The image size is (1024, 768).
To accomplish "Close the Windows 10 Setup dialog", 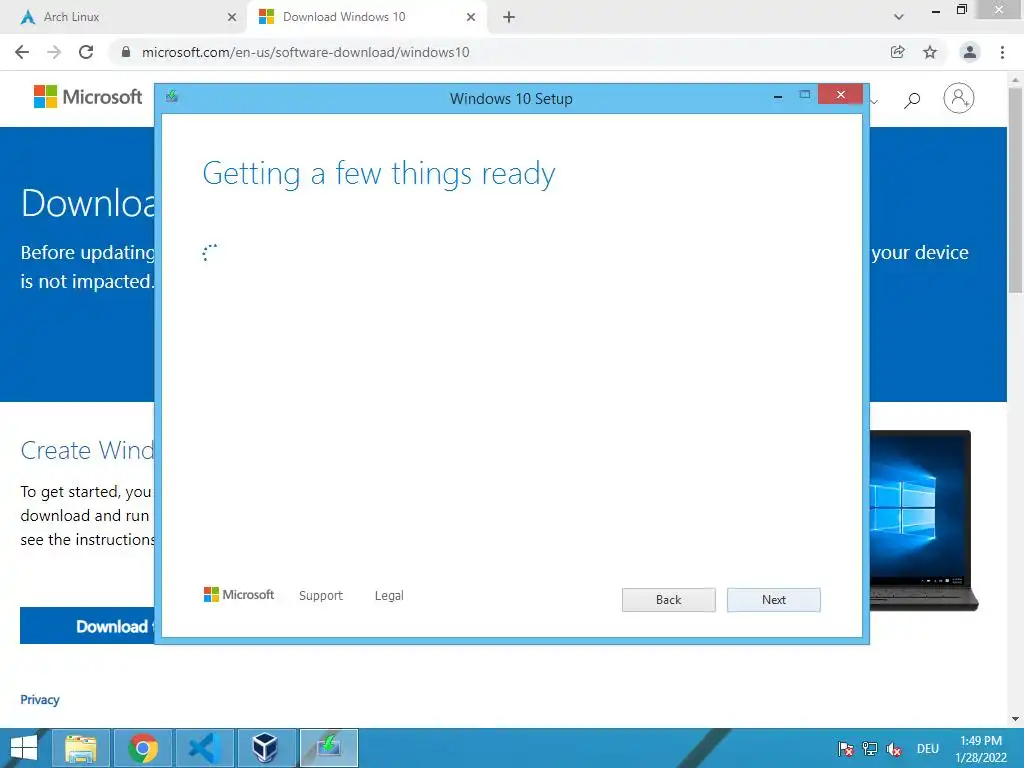I will coord(840,95).
